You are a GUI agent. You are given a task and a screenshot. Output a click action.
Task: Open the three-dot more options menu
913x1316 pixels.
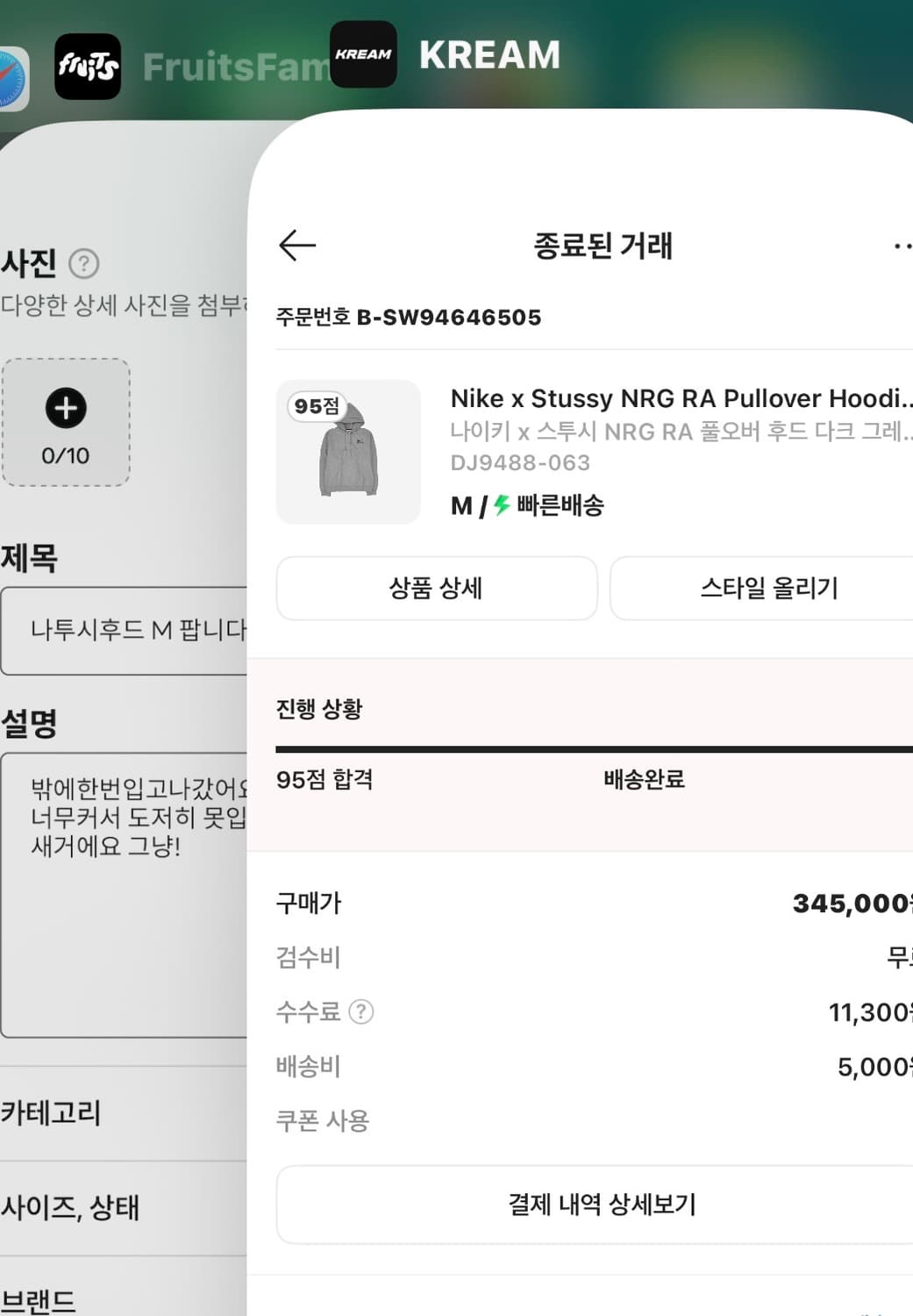[x=902, y=247]
